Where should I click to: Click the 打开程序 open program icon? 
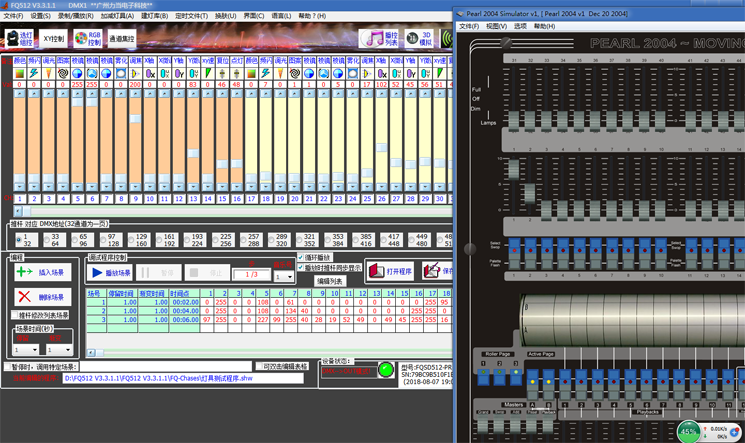pyautogui.click(x=389, y=272)
